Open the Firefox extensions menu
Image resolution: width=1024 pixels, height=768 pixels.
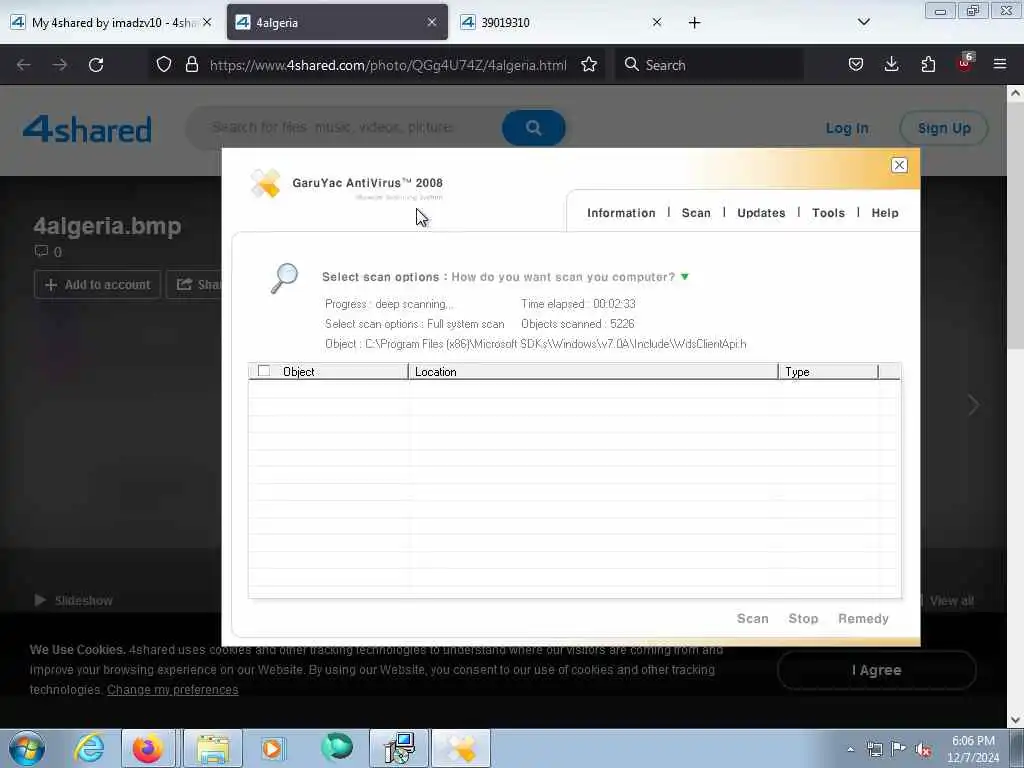click(928, 65)
